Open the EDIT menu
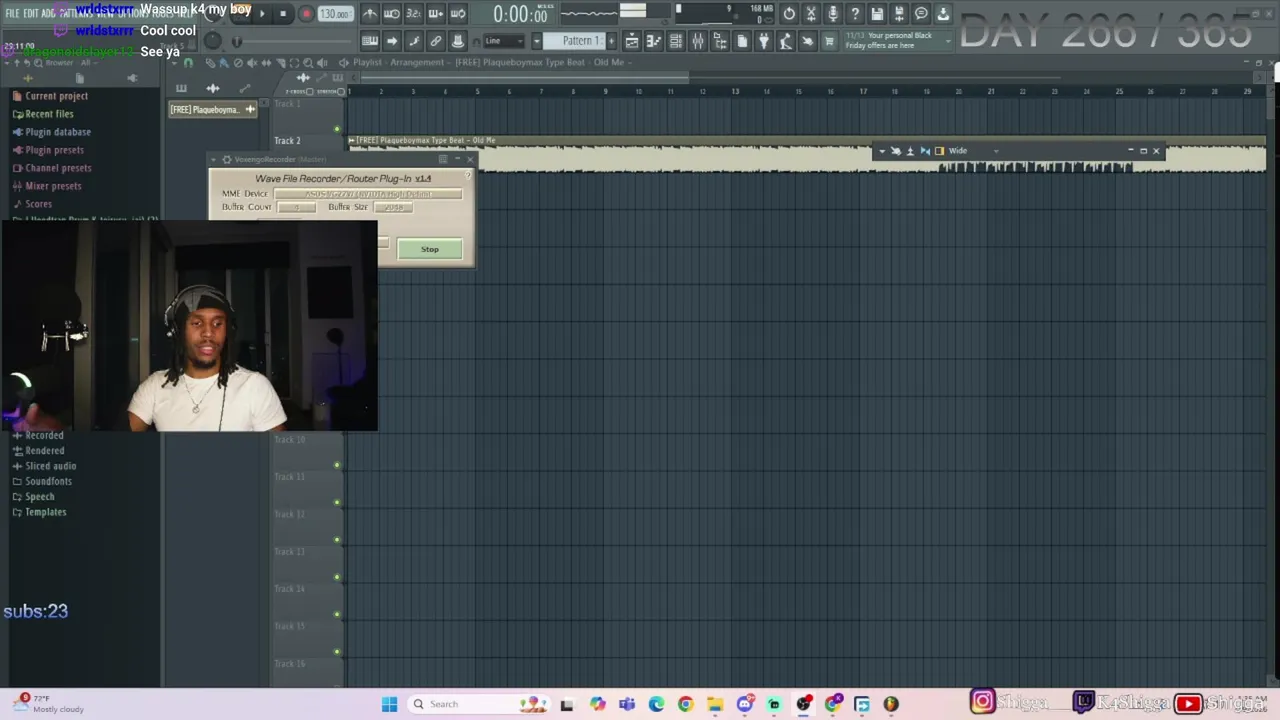 point(31,13)
